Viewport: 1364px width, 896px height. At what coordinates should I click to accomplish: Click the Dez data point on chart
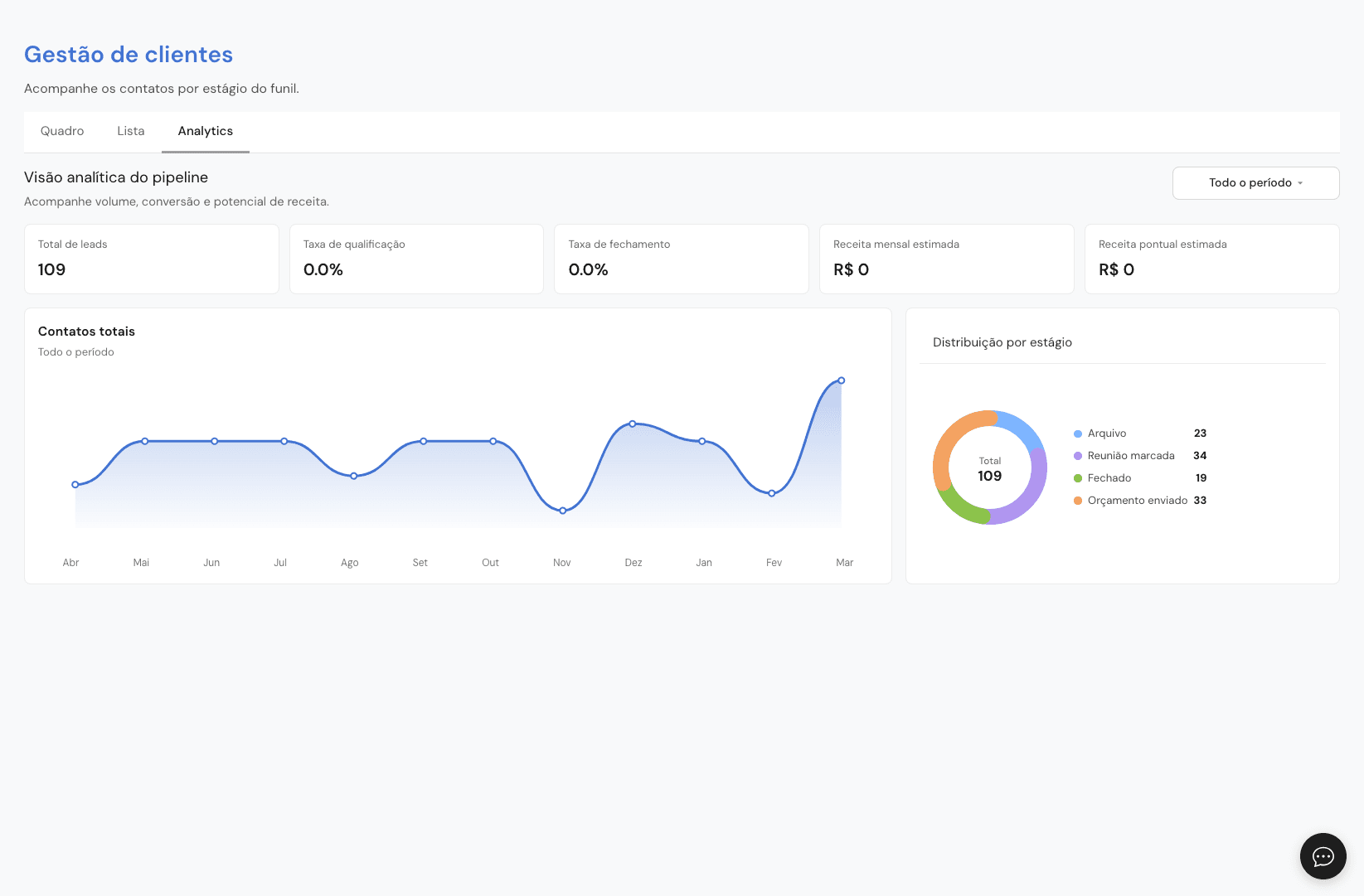click(x=633, y=424)
